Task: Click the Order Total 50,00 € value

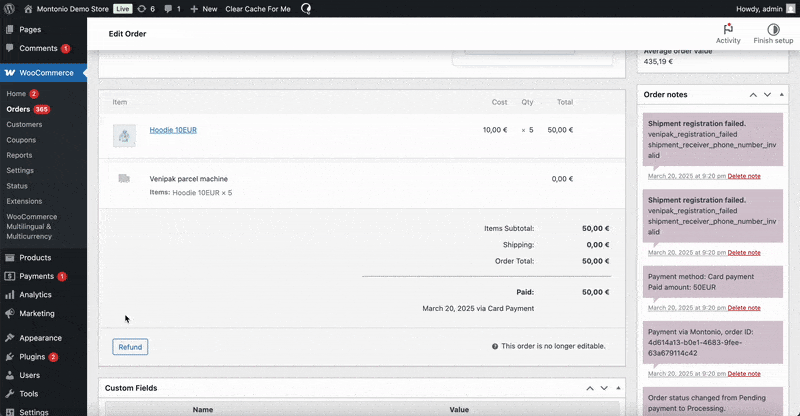Action: (595, 261)
